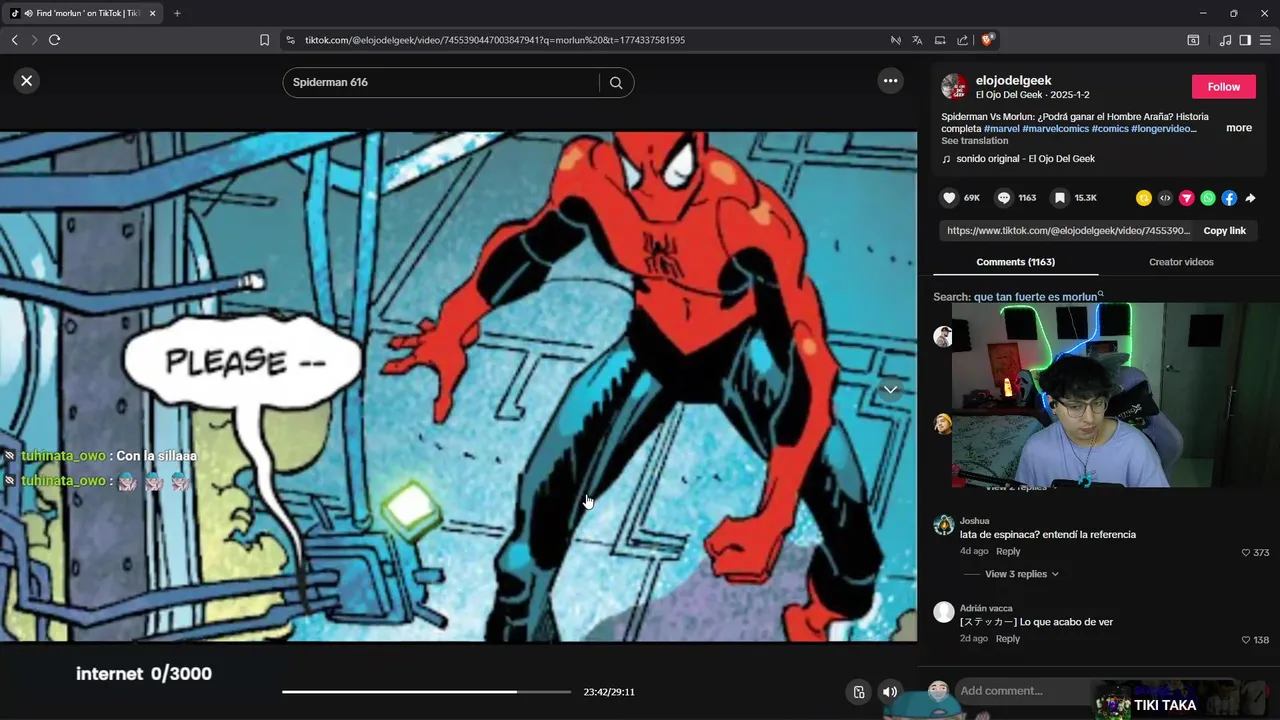
Task: Go forward in browser history
Action: [34, 40]
